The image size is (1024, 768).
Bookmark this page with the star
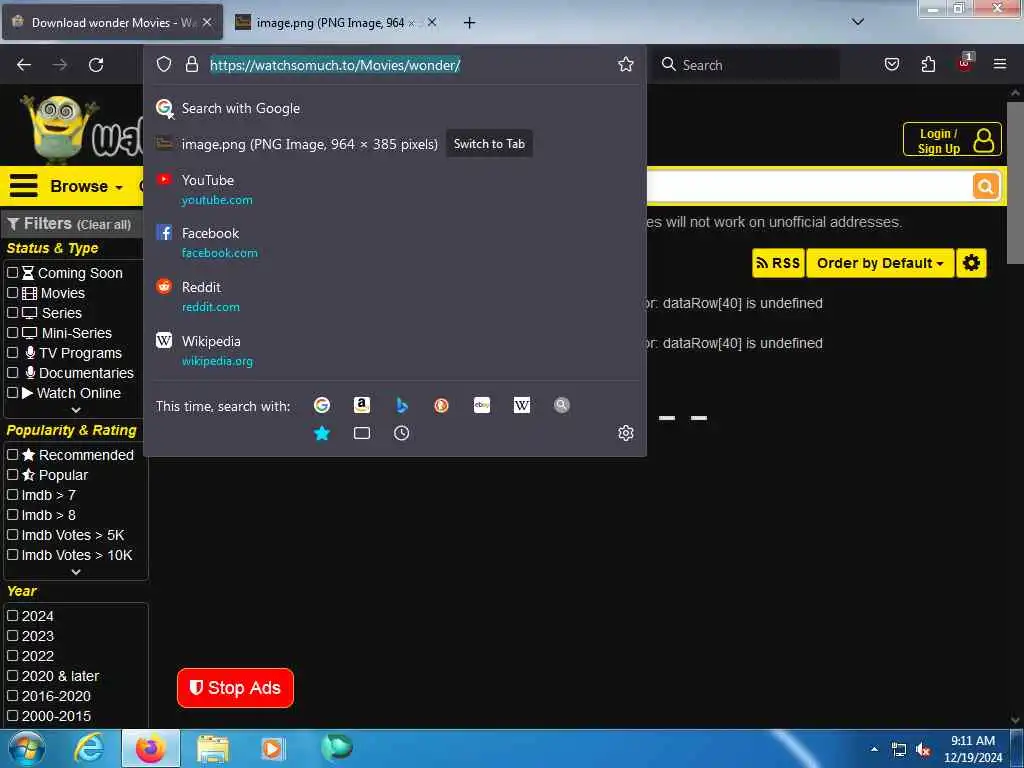626,64
